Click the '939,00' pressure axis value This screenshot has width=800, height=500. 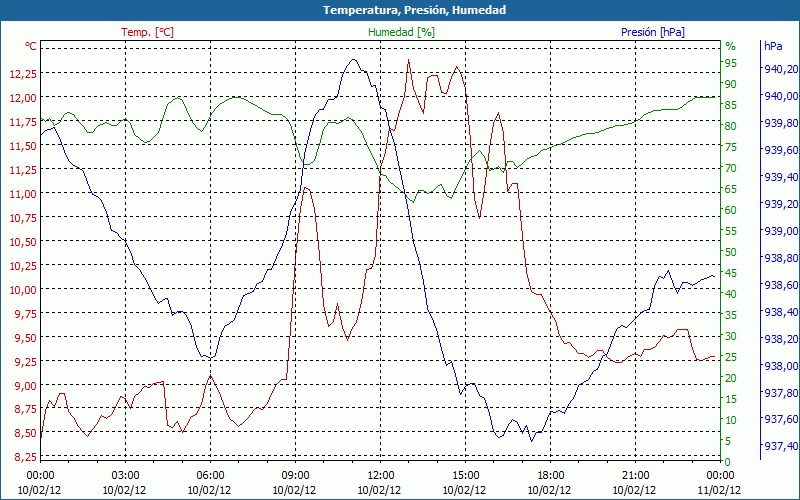click(779, 231)
